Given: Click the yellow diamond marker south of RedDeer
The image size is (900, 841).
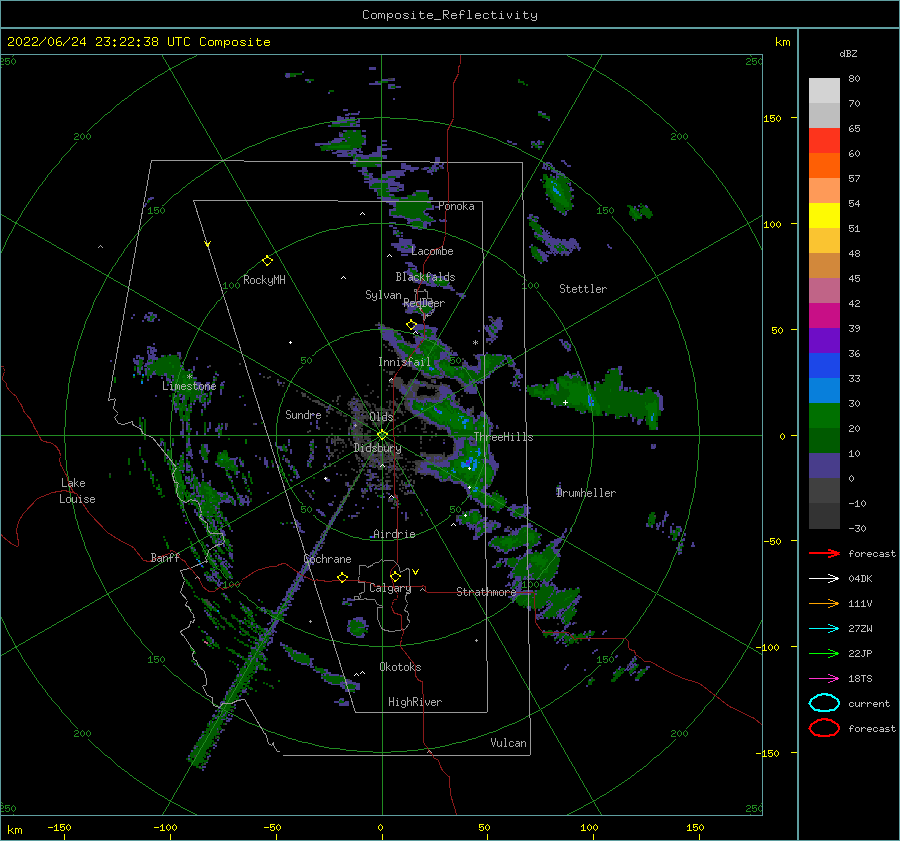Looking at the screenshot, I should click(411, 325).
